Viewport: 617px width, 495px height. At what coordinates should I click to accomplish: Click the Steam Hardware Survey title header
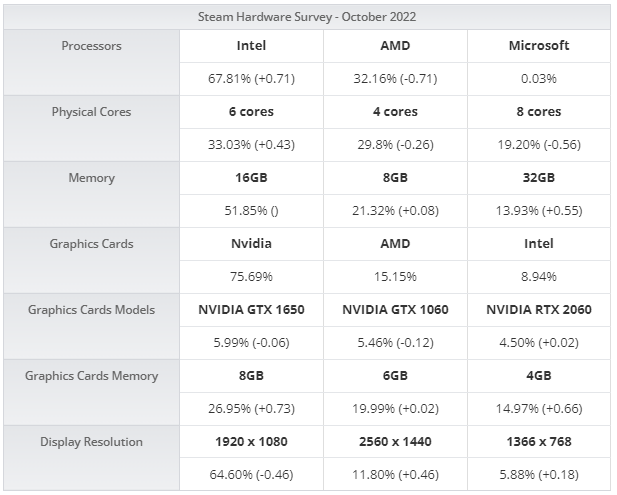[x=309, y=16]
